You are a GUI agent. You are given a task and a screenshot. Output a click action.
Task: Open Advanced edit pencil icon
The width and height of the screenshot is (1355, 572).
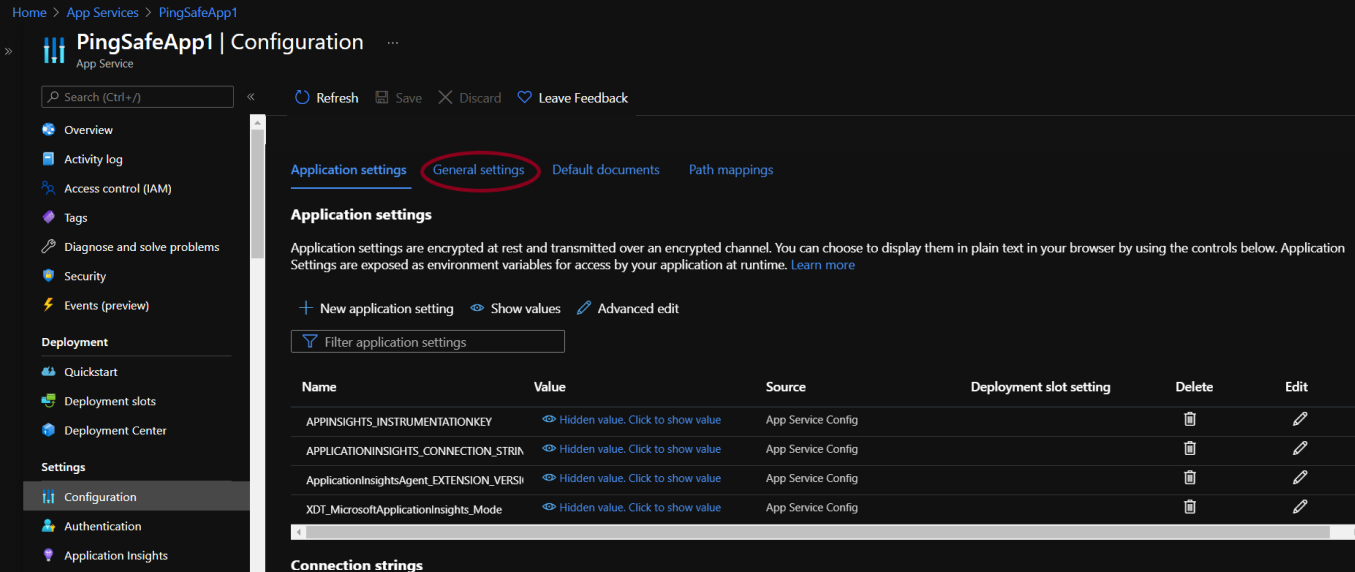pyautogui.click(x=585, y=308)
